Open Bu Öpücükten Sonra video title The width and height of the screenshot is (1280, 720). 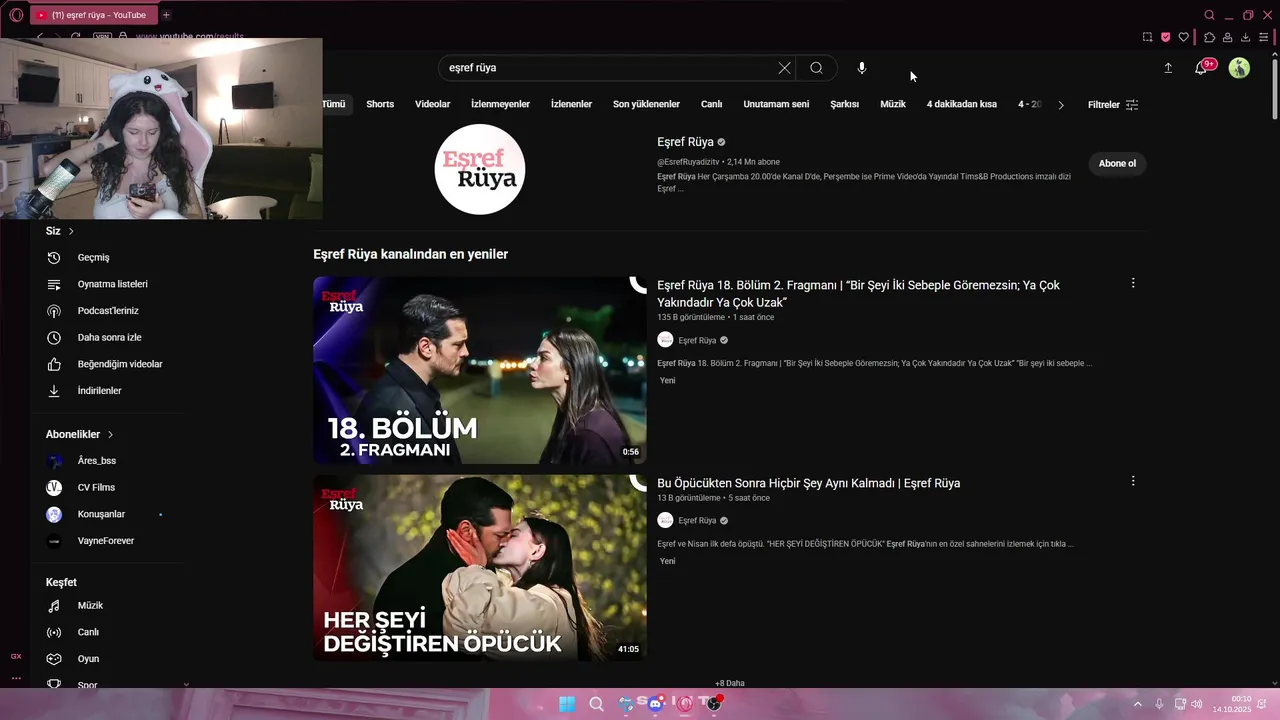pyautogui.click(x=808, y=483)
